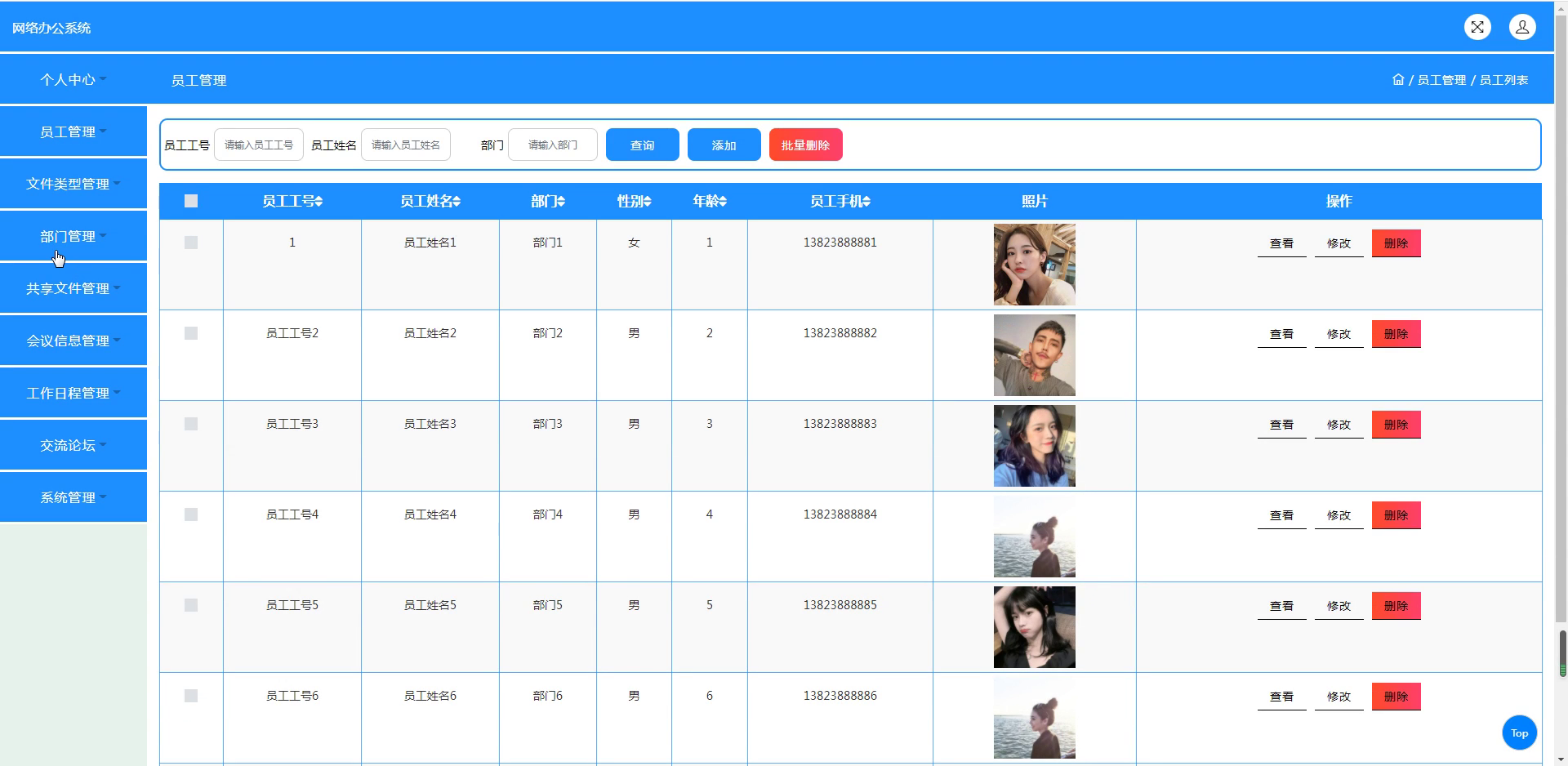Expand the 员工管理 sidebar menu

[x=73, y=131]
